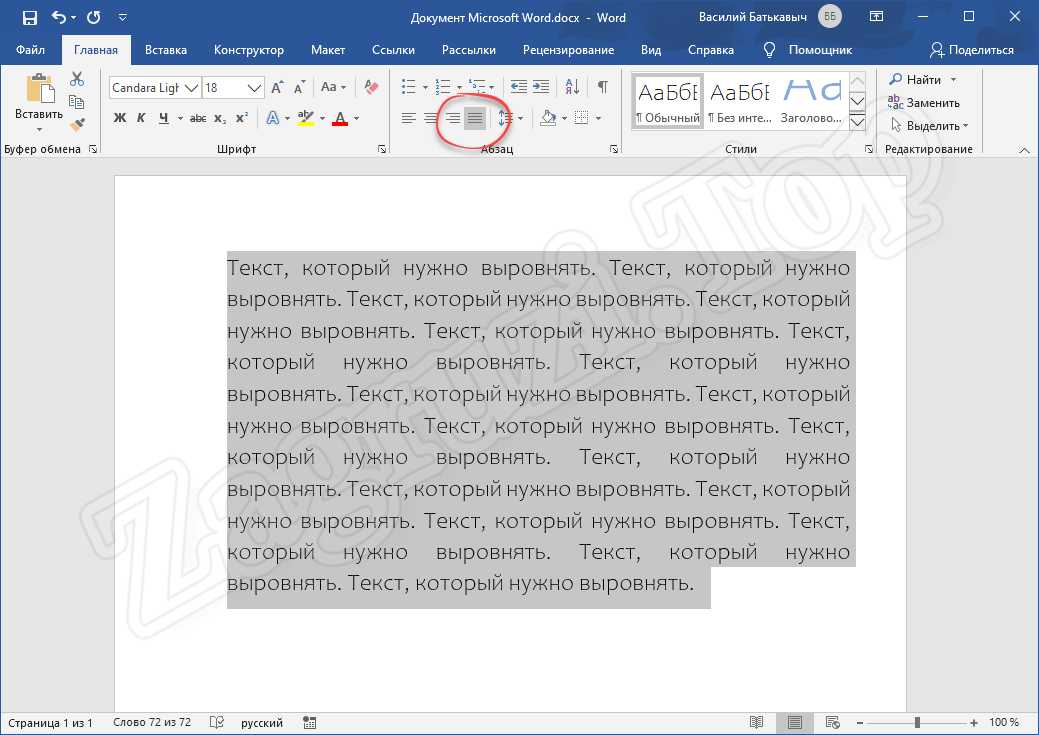Redo the last action
The width and height of the screenshot is (1039, 735).
pyautogui.click(x=93, y=18)
